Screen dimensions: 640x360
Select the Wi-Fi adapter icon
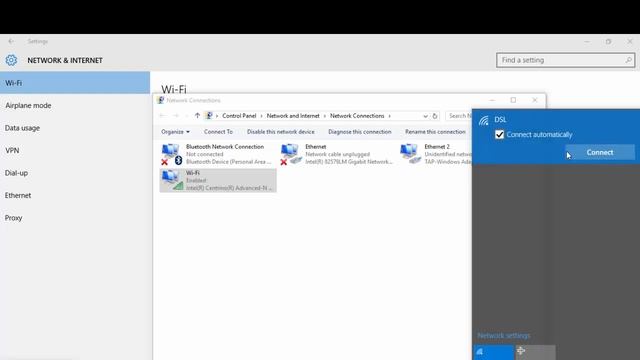pyautogui.click(x=171, y=180)
